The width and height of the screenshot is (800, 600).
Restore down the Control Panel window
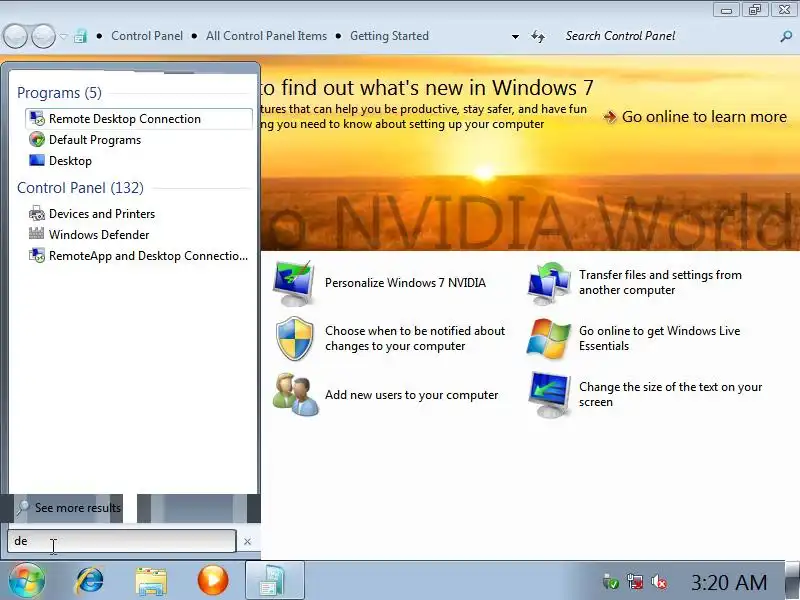click(x=755, y=10)
